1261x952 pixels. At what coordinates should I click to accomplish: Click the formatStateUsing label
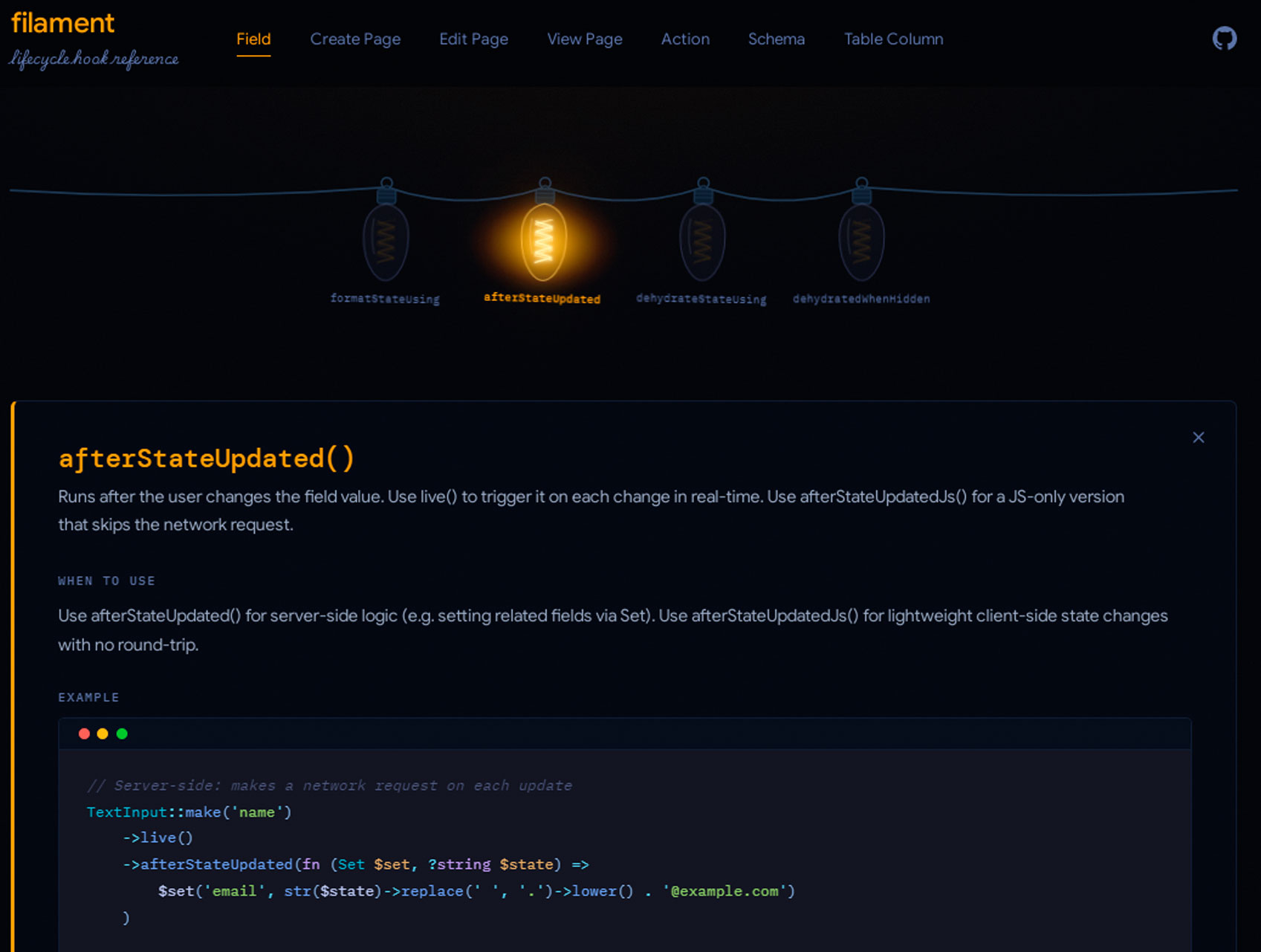pos(385,299)
